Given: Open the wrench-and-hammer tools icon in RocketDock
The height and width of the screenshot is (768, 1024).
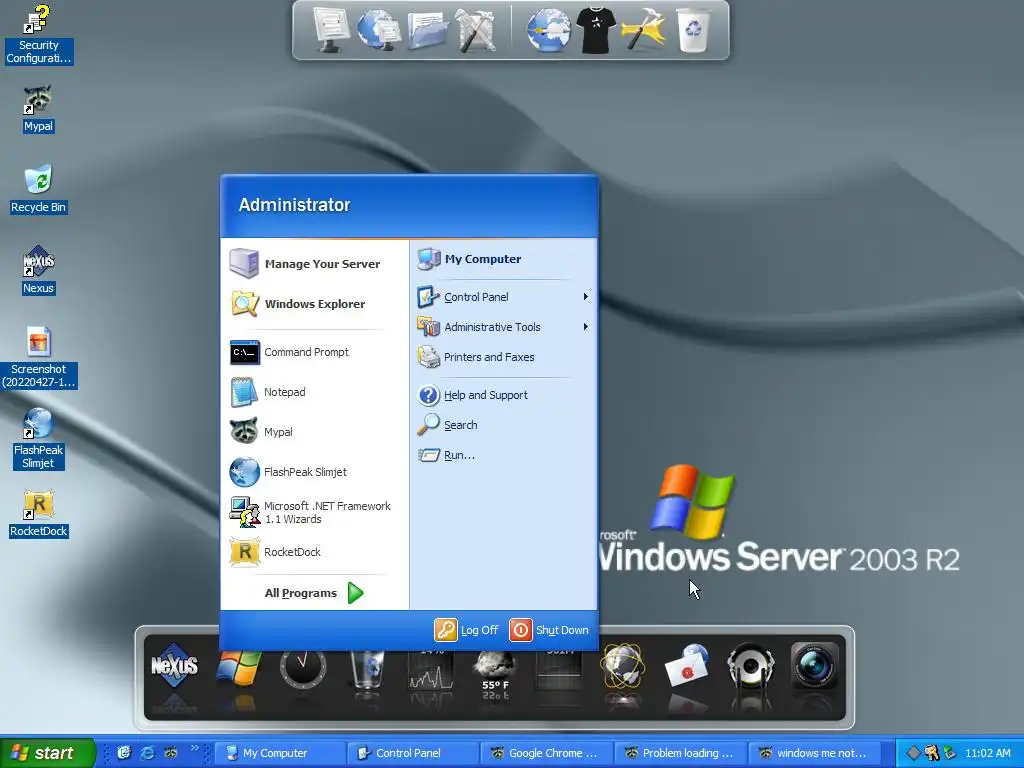Looking at the screenshot, I should coord(475,30).
